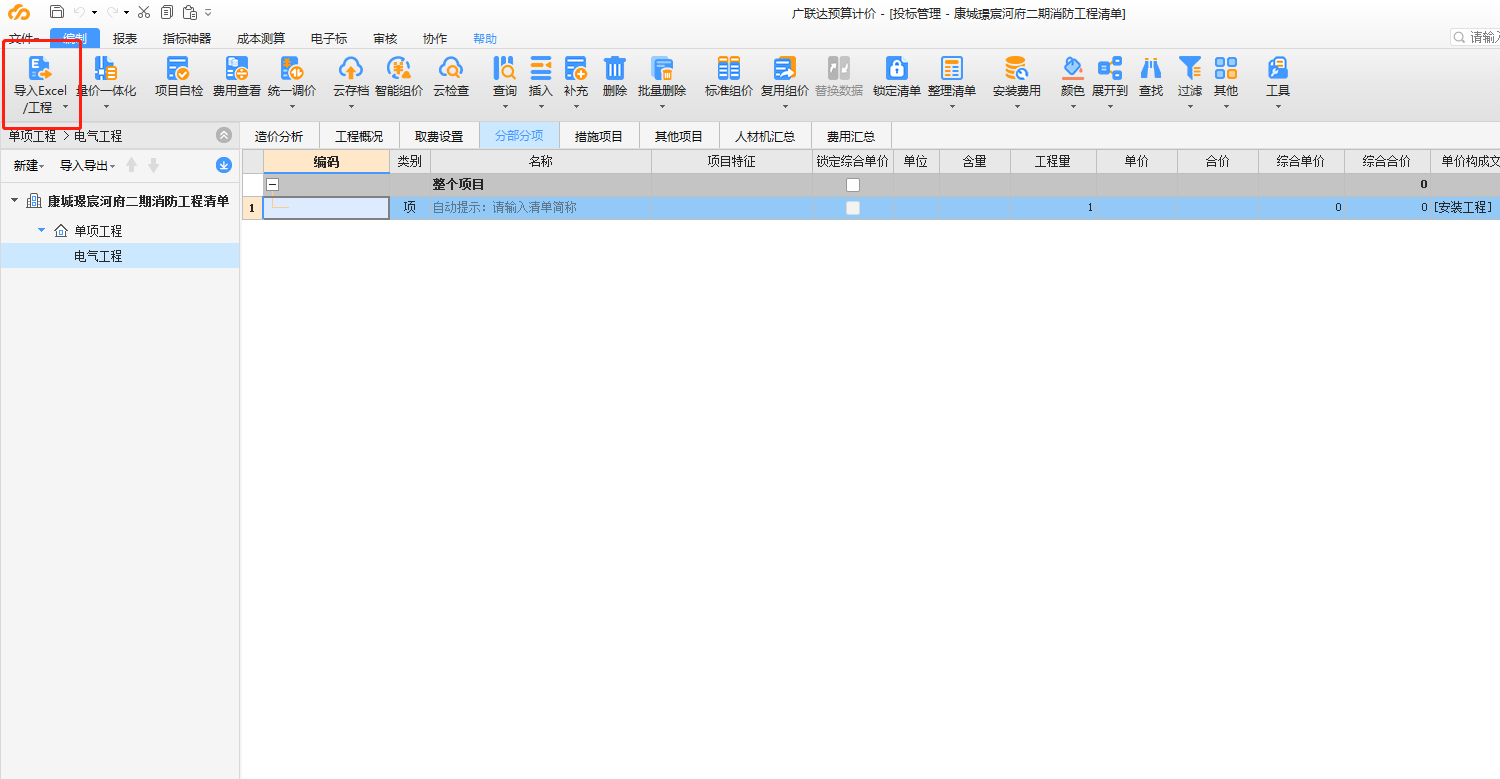Click the 其他 grid icon
This screenshot has height=779, width=1500.
(x=1226, y=68)
